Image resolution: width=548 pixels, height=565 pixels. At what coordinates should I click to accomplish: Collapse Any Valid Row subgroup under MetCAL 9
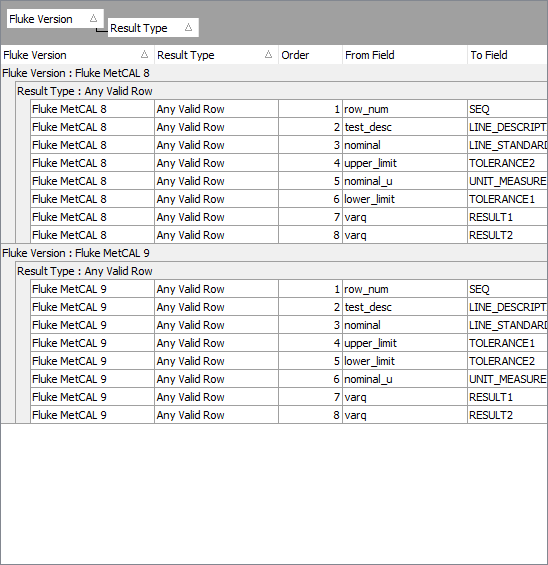coord(281,271)
